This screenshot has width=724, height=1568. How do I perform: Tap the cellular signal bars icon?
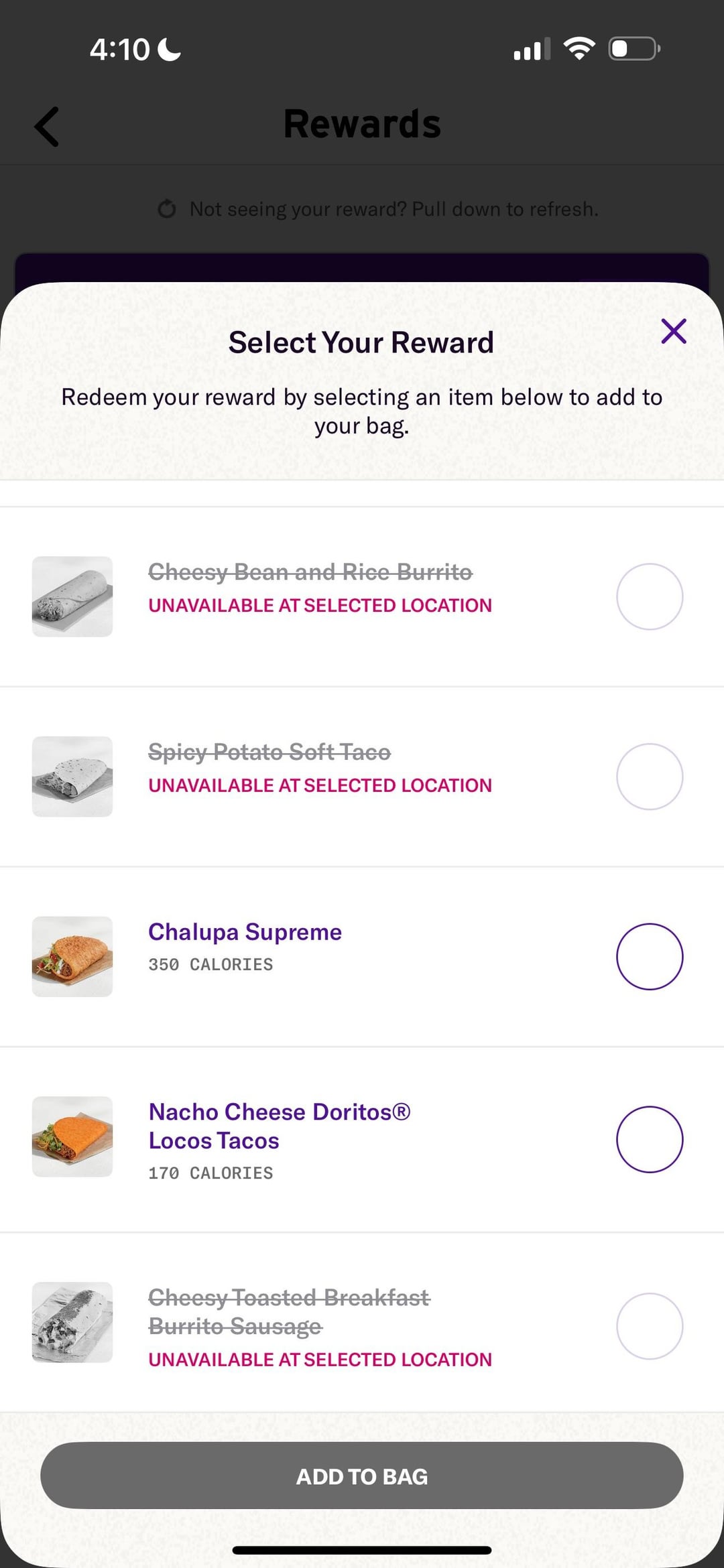click(x=532, y=49)
